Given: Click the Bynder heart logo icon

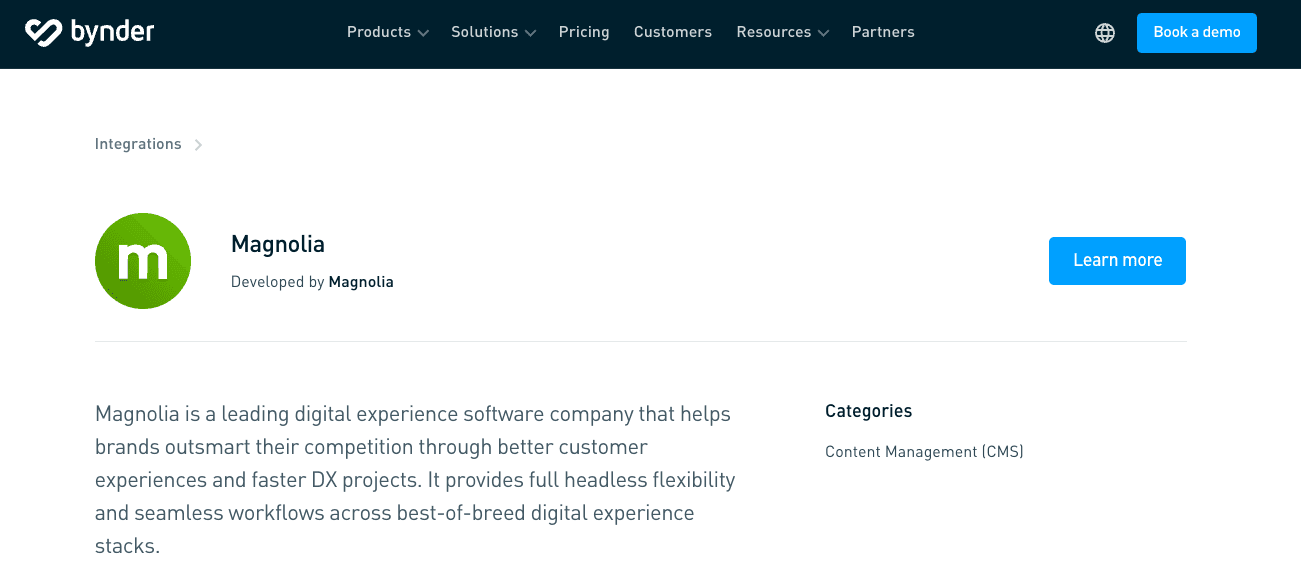Looking at the screenshot, I should click(x=44, y=32).
